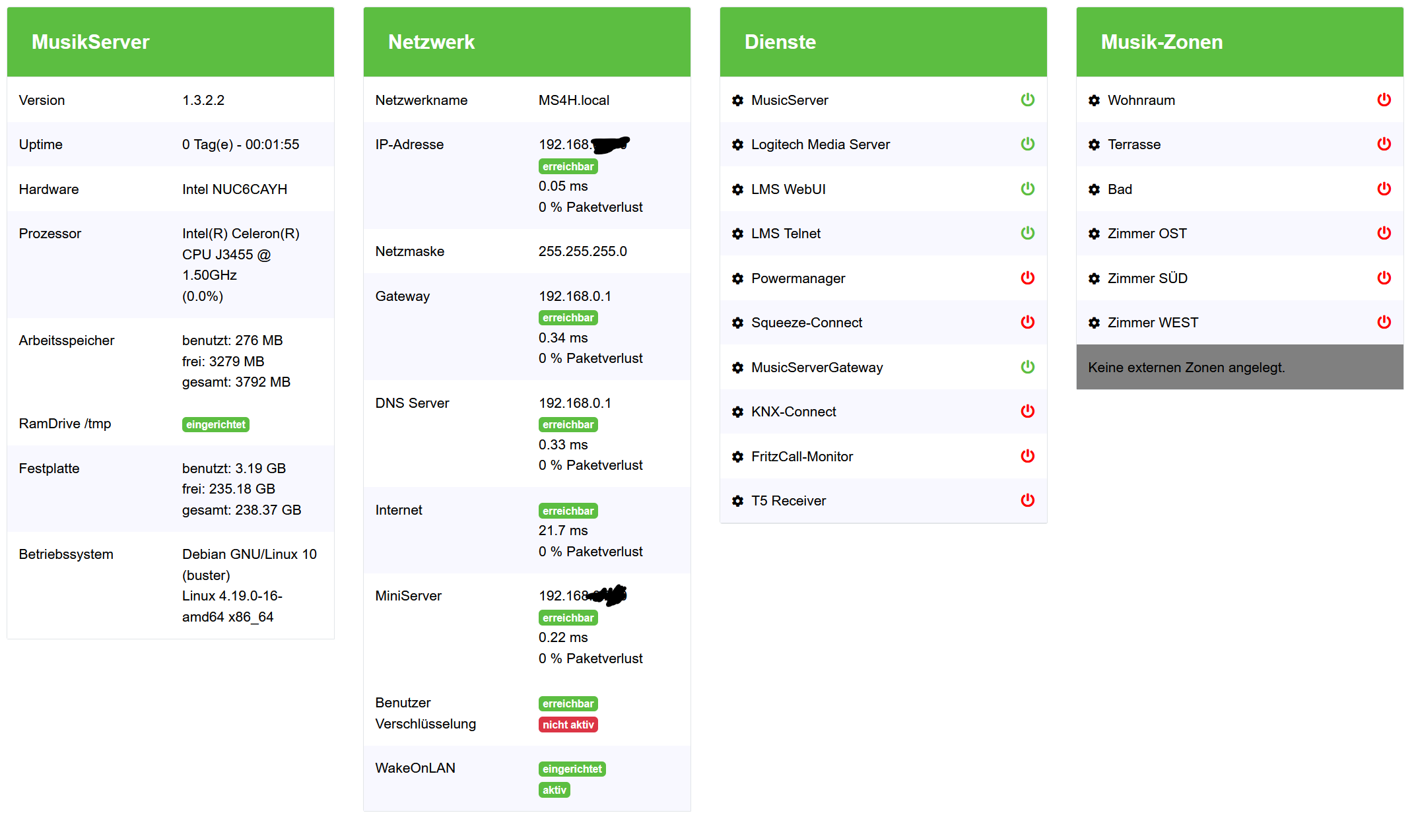The width and height of the screenshot is (1416, 840).
Task: Open the gear for T5 Receiver
Action: tap(737, 501)
